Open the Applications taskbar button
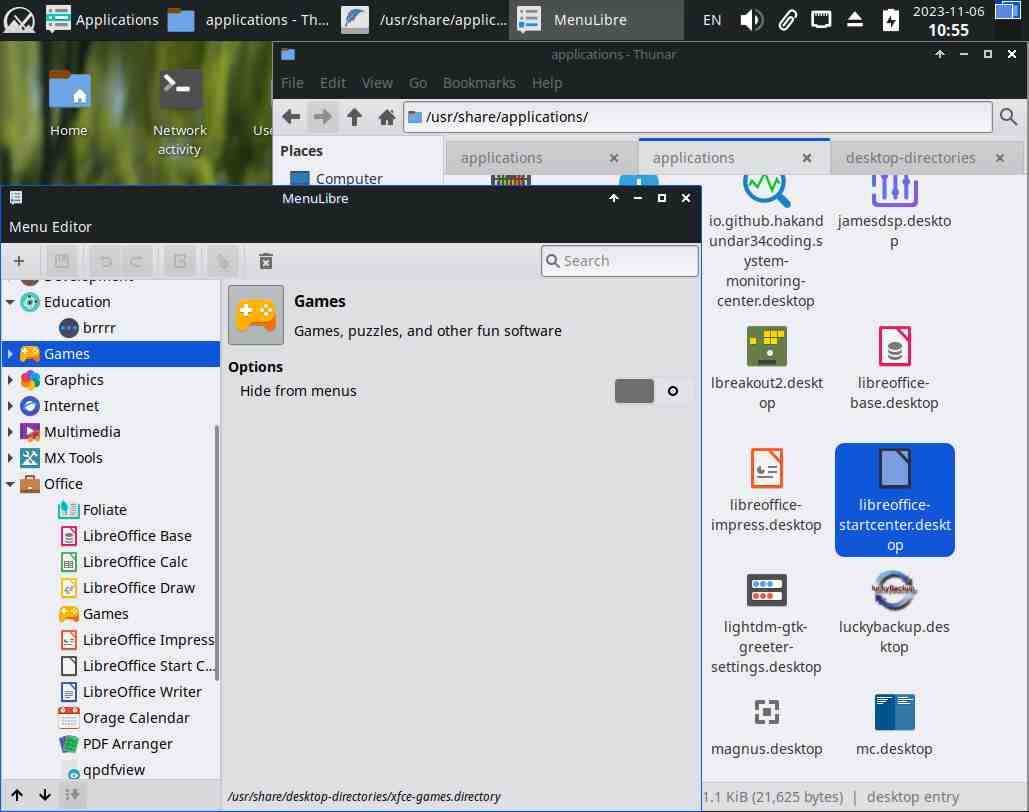Viewport: 1029px width, 812px height. (102, 20)
